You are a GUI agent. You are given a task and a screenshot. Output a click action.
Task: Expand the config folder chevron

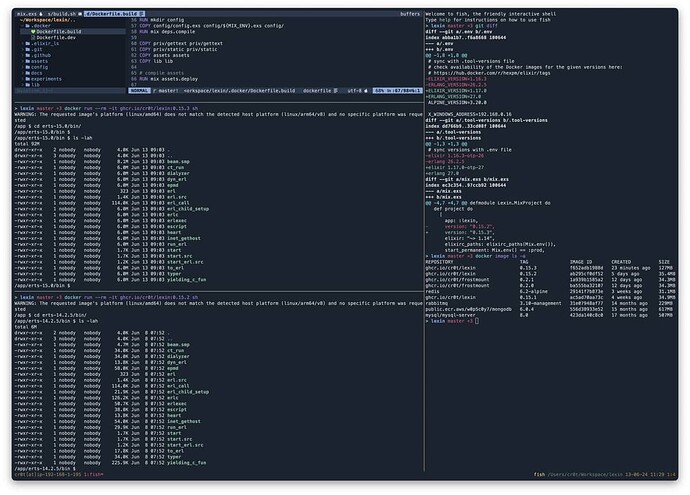(22, 67)
